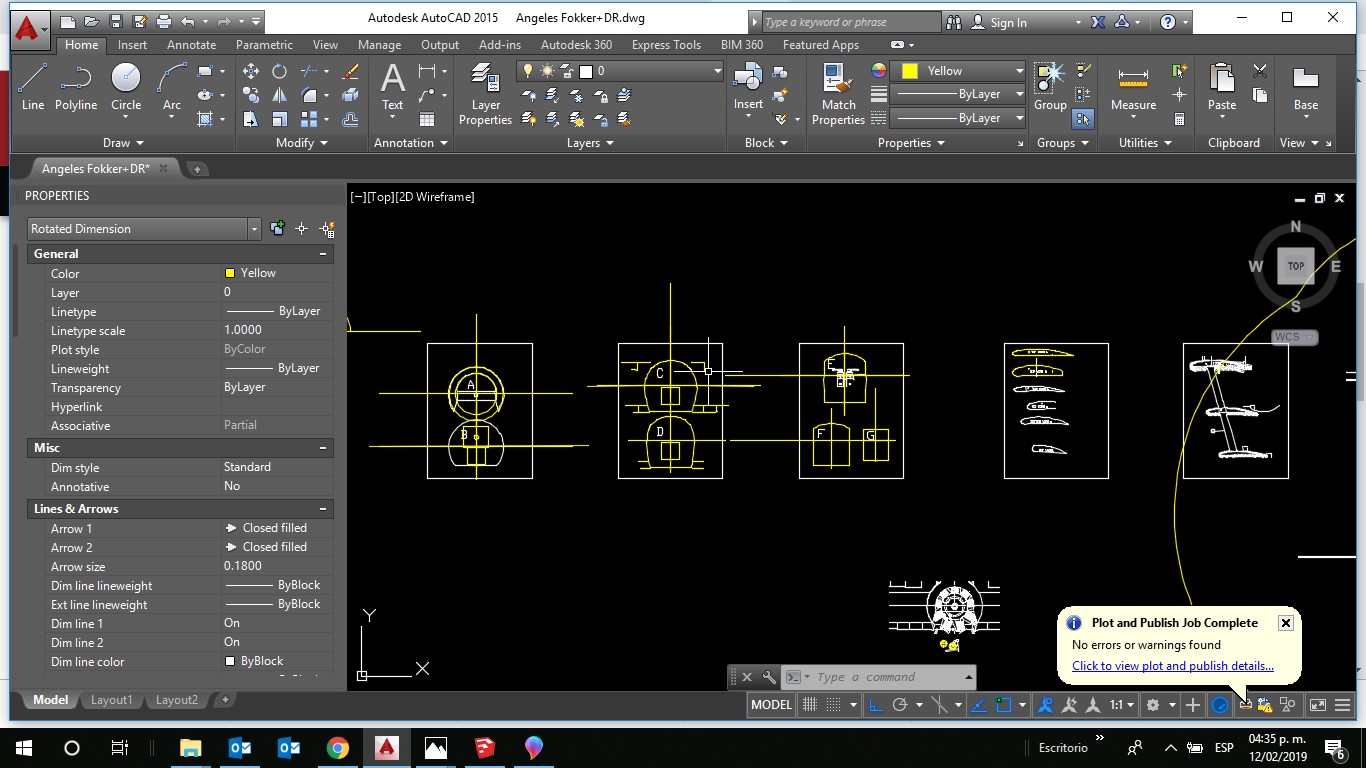The image size is (1366, 768).
Task: Toggle hardware acceleration in status bar
Action: [1220, 705]
